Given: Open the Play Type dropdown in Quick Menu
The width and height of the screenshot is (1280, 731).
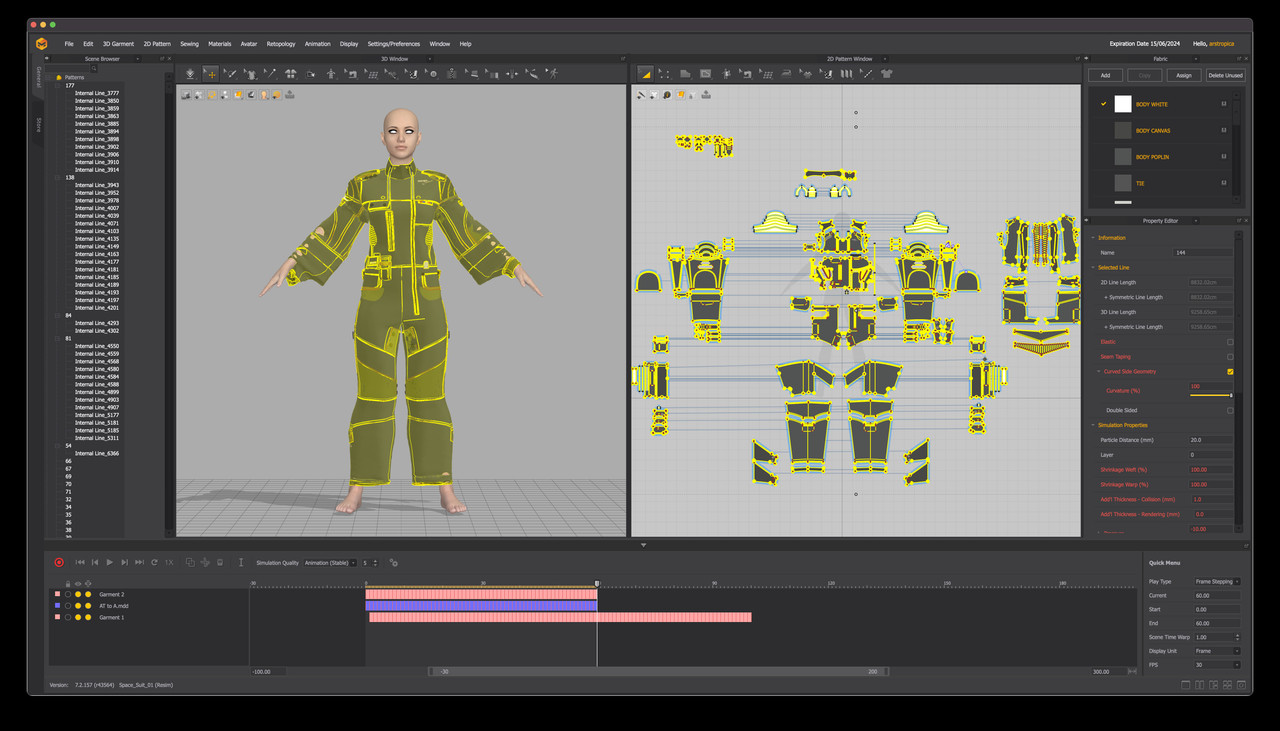Looking at the screenshot, I should click(x=1217, y=581).
